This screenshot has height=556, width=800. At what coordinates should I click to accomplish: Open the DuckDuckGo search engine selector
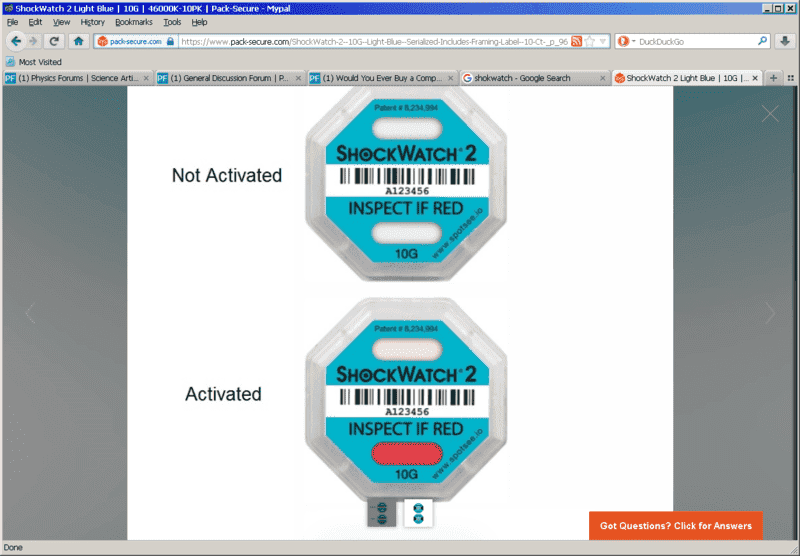tap(626, 42)
